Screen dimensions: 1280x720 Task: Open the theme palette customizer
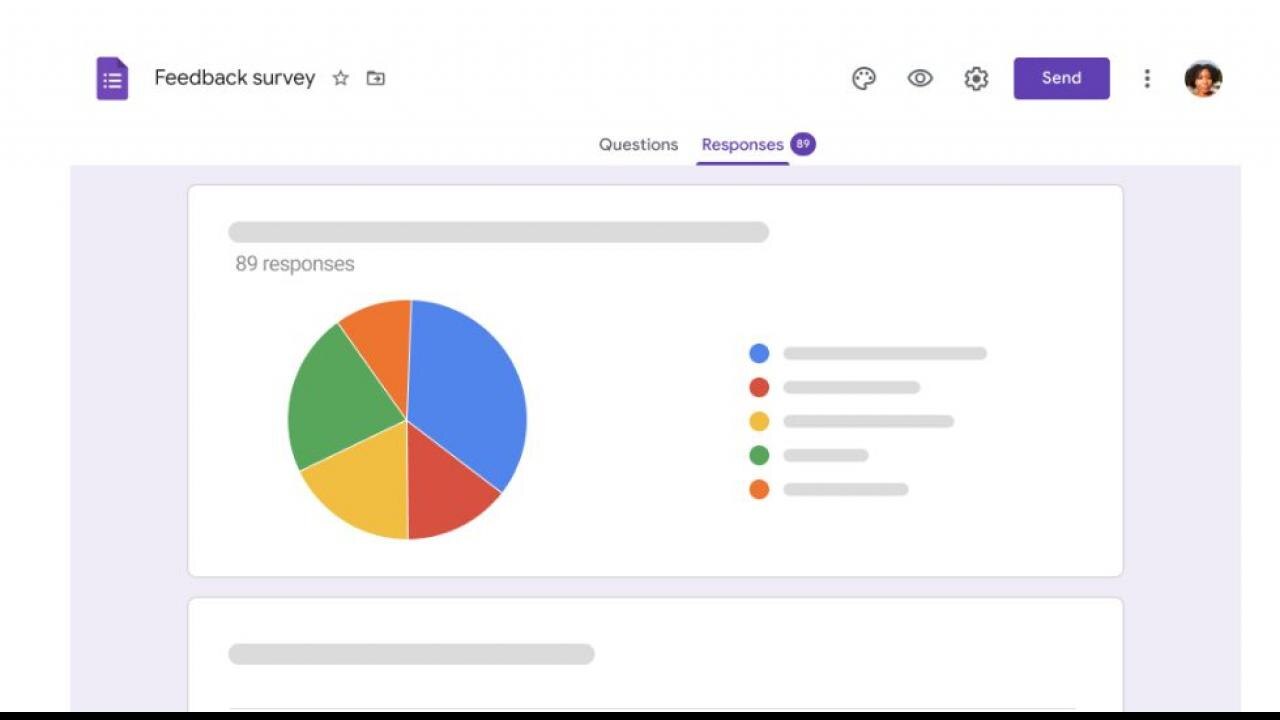pyautogui.click(x=864, y=78)
